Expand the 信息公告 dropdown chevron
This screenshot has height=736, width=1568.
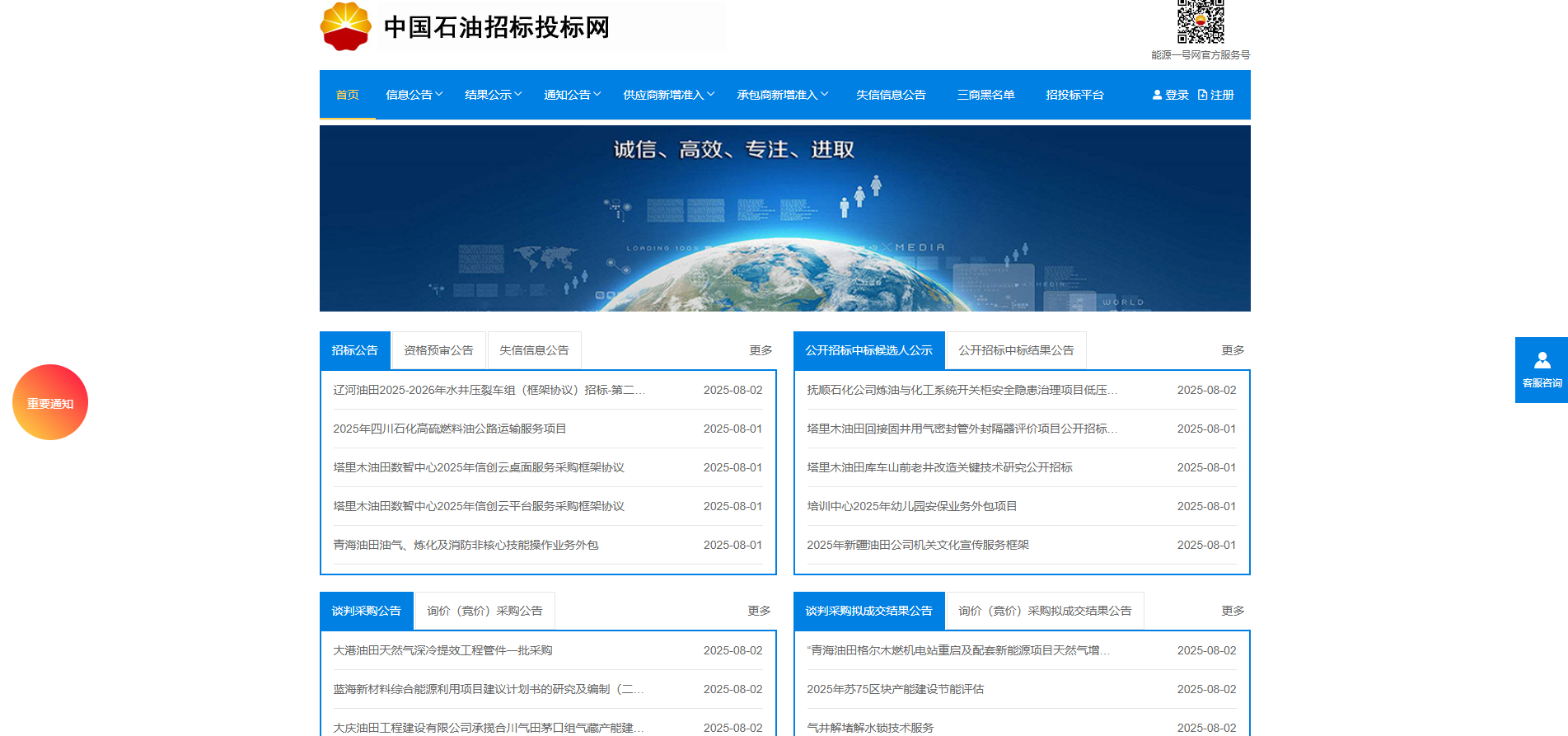439,95
